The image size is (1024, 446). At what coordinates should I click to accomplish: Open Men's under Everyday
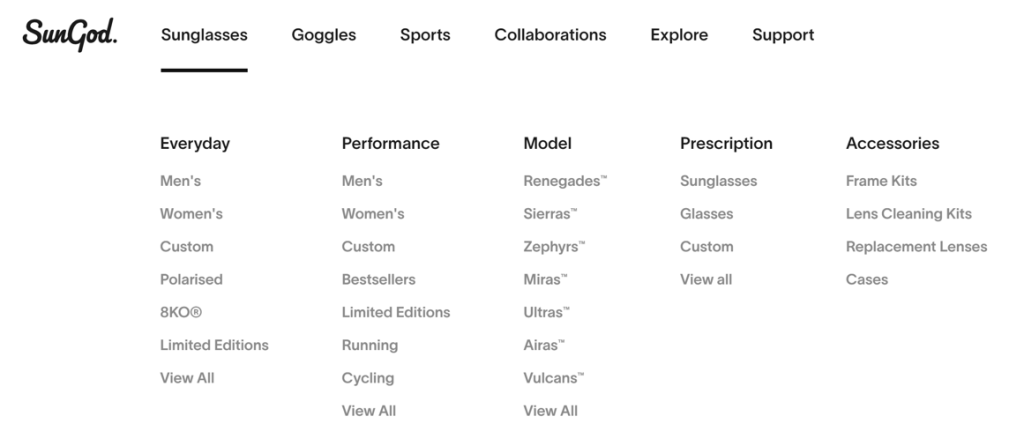181,181
